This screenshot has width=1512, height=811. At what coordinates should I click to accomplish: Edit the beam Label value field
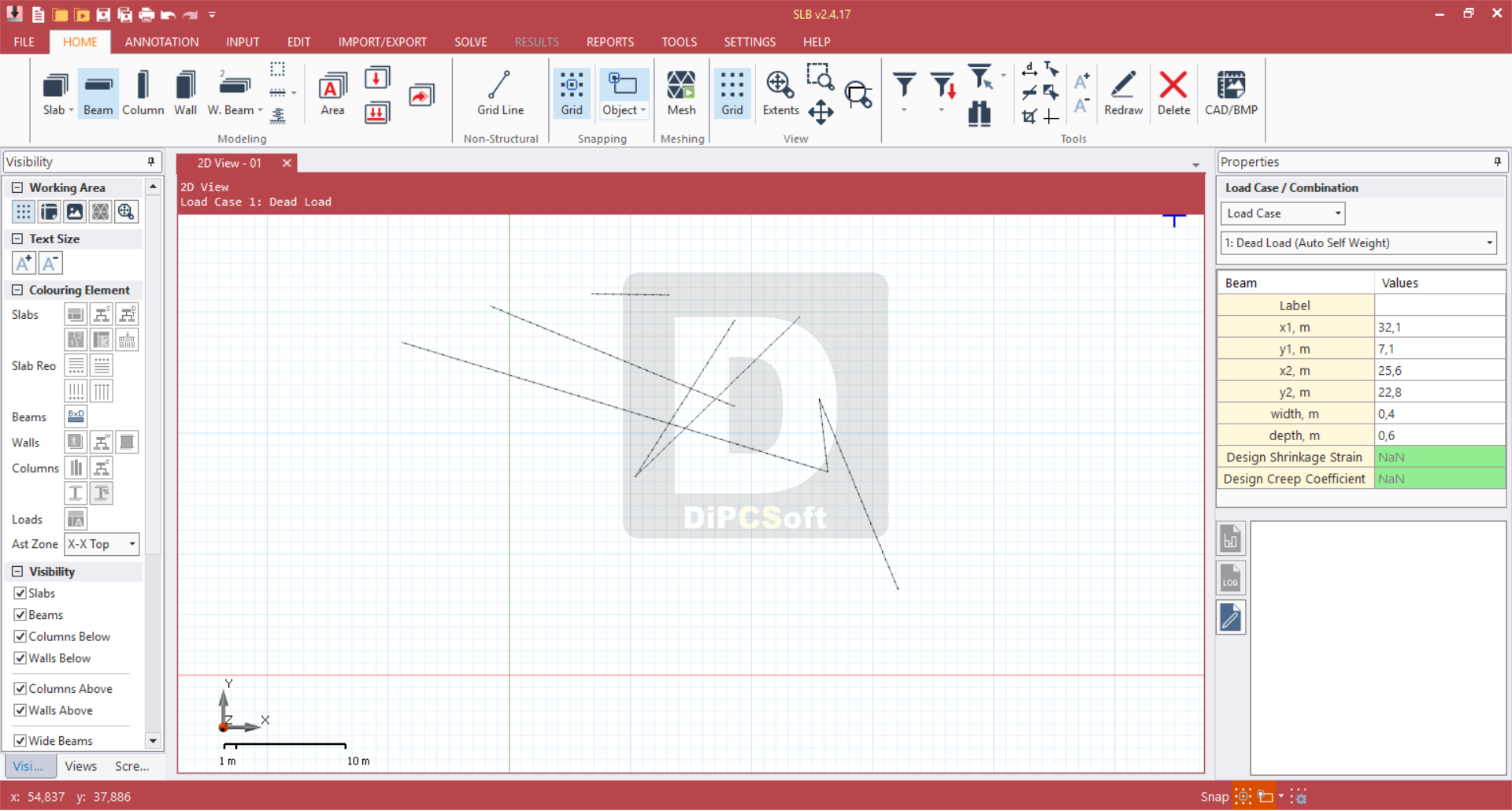(x=1440, y=306)
